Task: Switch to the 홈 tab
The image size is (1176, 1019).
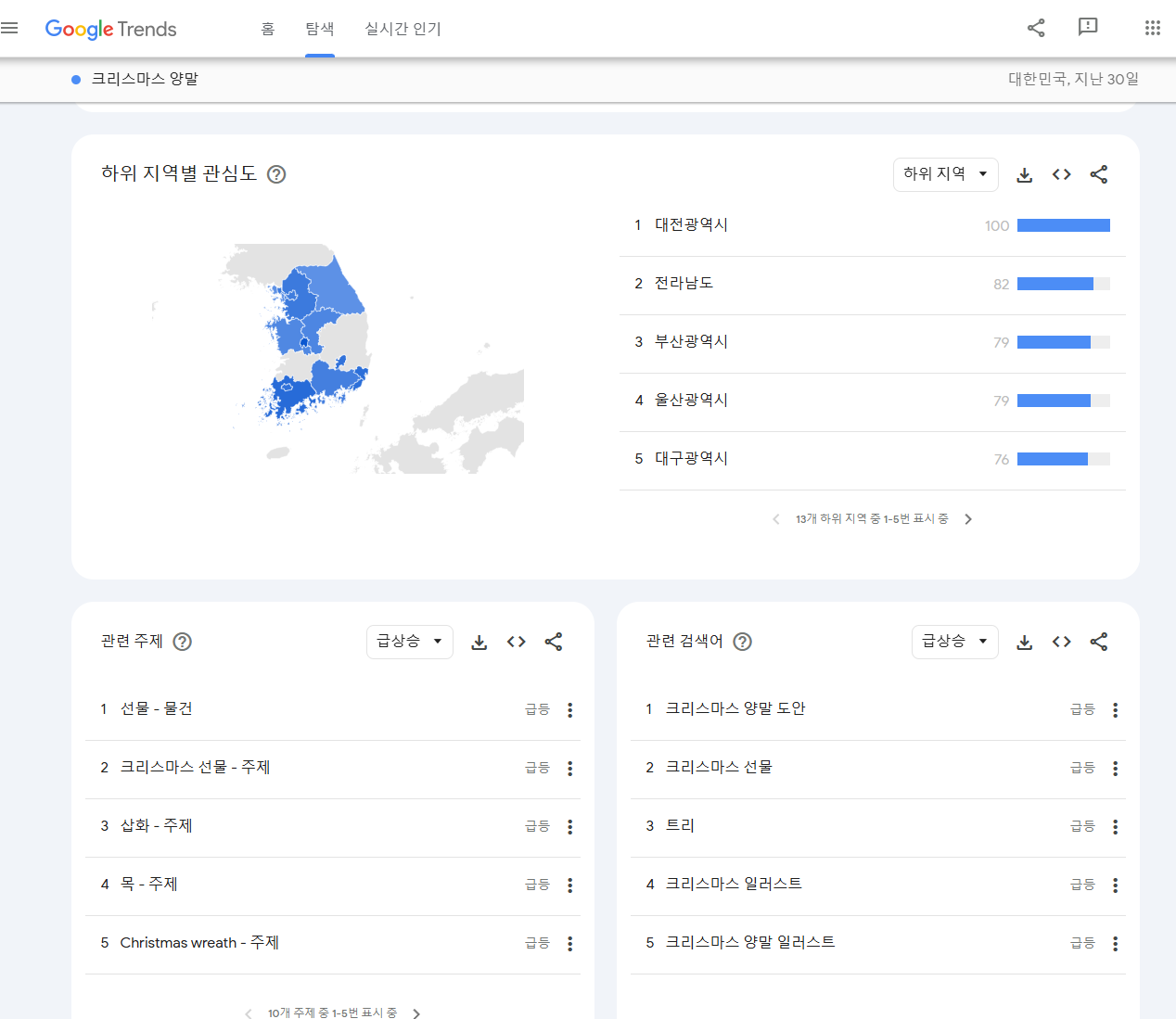Action: [267, 29]
